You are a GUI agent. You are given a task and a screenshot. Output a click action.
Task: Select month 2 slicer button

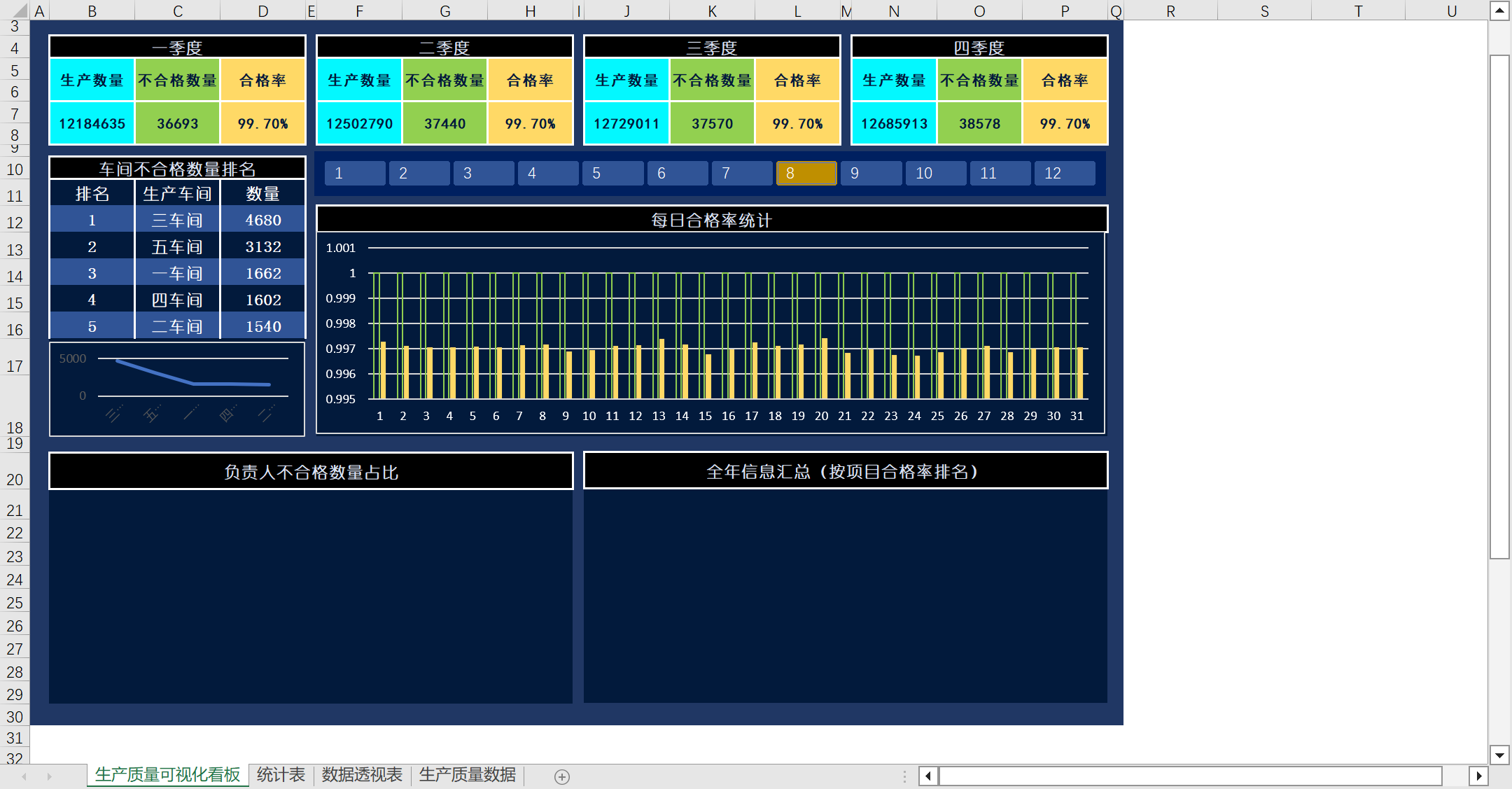(419, 173)
